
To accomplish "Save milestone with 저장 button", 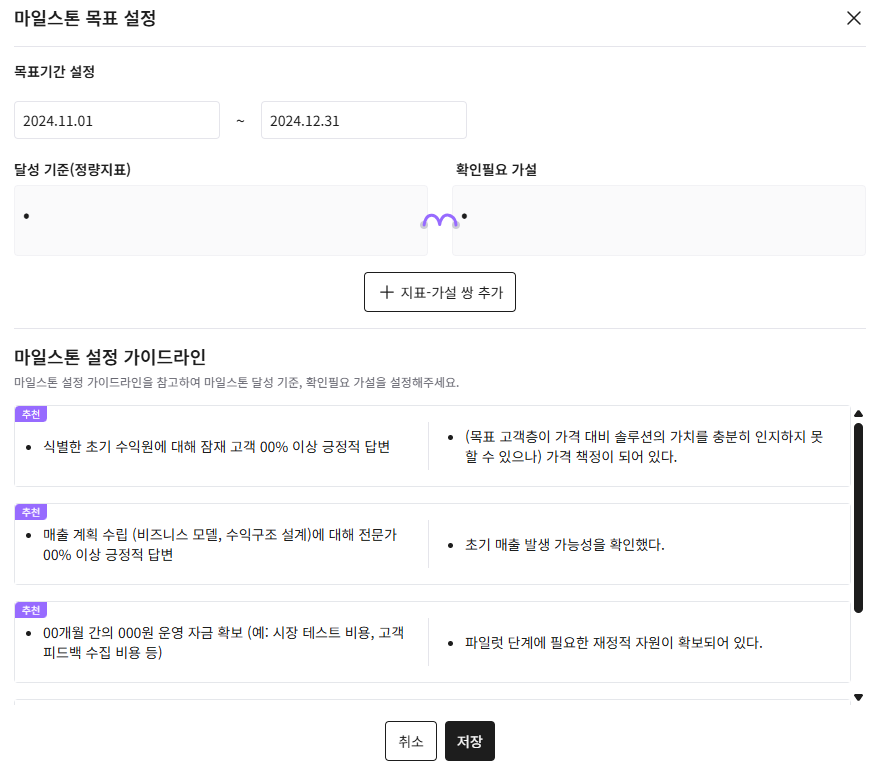I will (x=469, y=741).
